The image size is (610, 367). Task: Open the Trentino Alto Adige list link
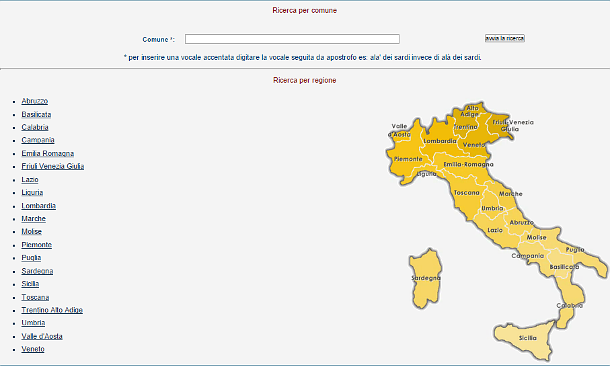tap(52, 310)
